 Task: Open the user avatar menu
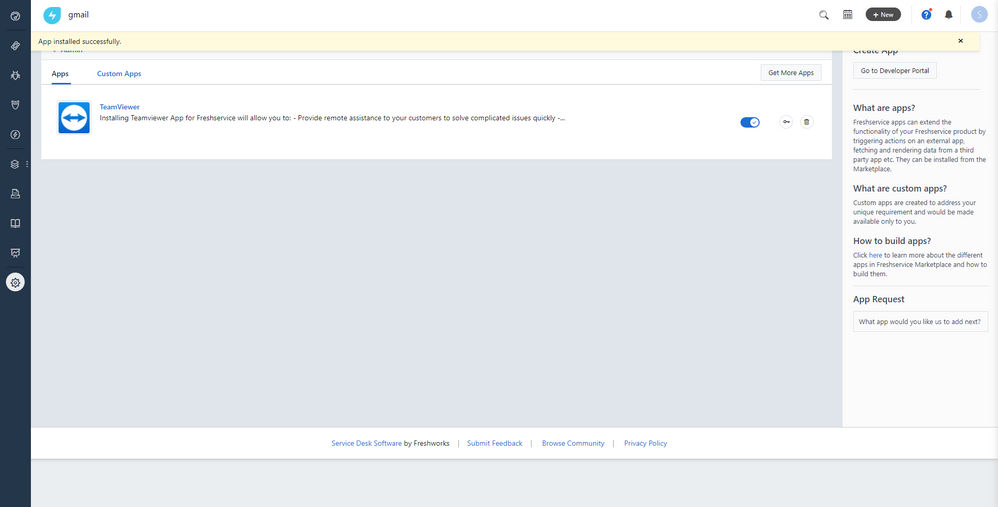(979, 15)
